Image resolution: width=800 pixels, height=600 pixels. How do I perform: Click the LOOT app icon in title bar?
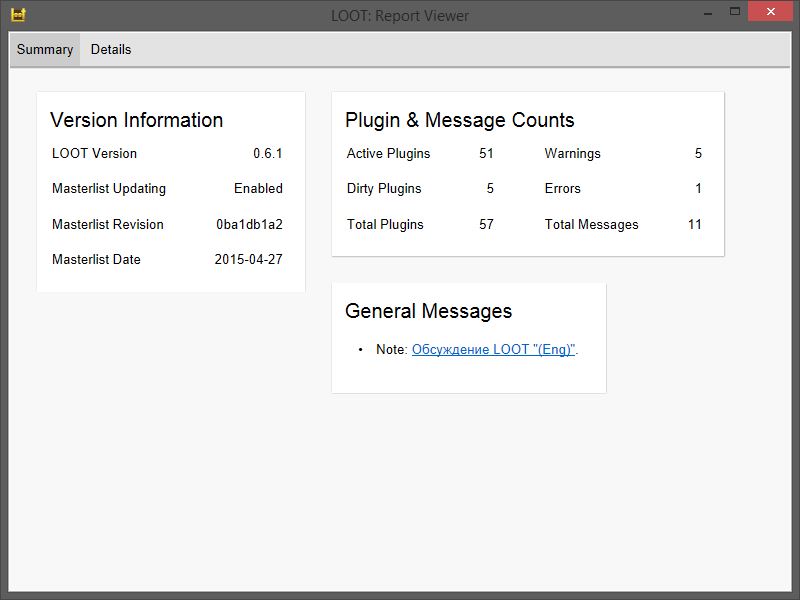coord(18,15)
